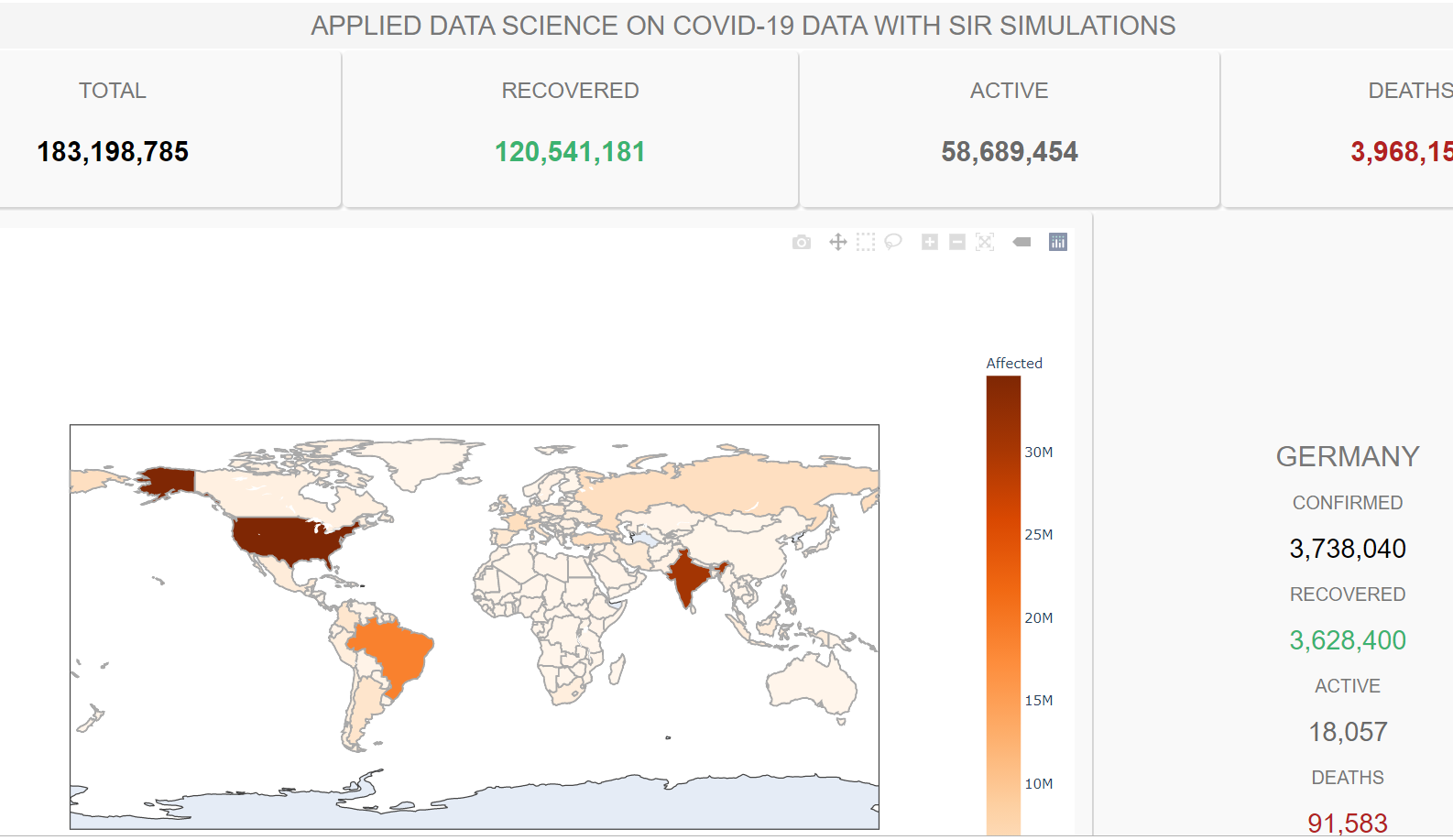Click Russia on the world map

point(724,485)
